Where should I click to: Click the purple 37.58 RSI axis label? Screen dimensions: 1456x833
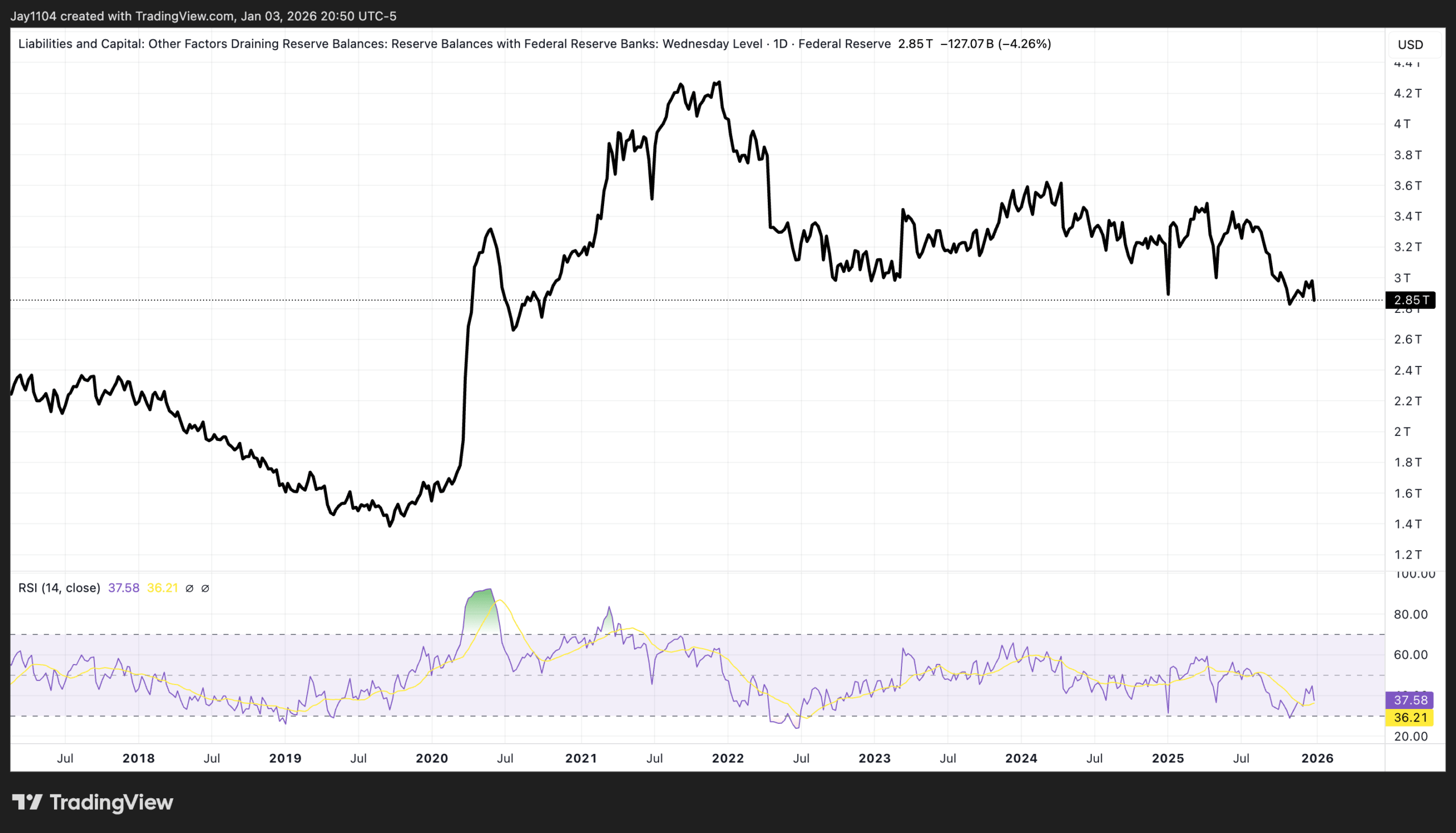[1410, 700]
